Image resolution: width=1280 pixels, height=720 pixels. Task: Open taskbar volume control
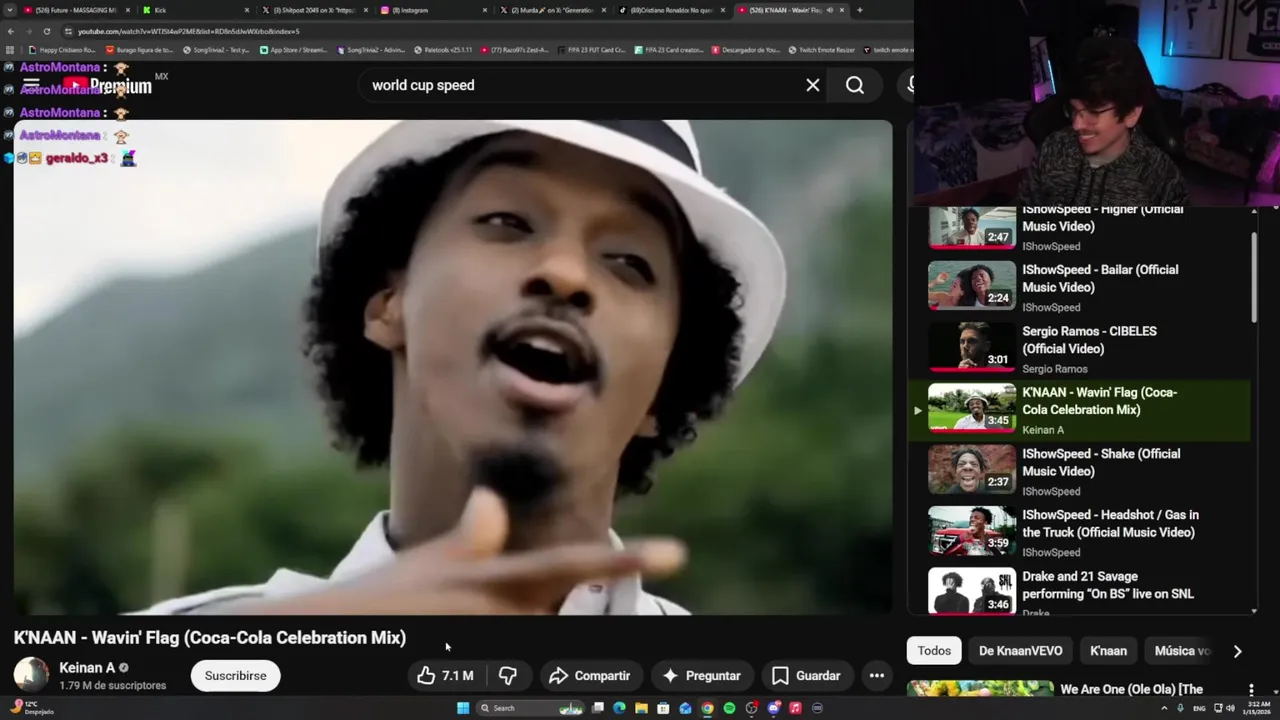(1230, 708)
